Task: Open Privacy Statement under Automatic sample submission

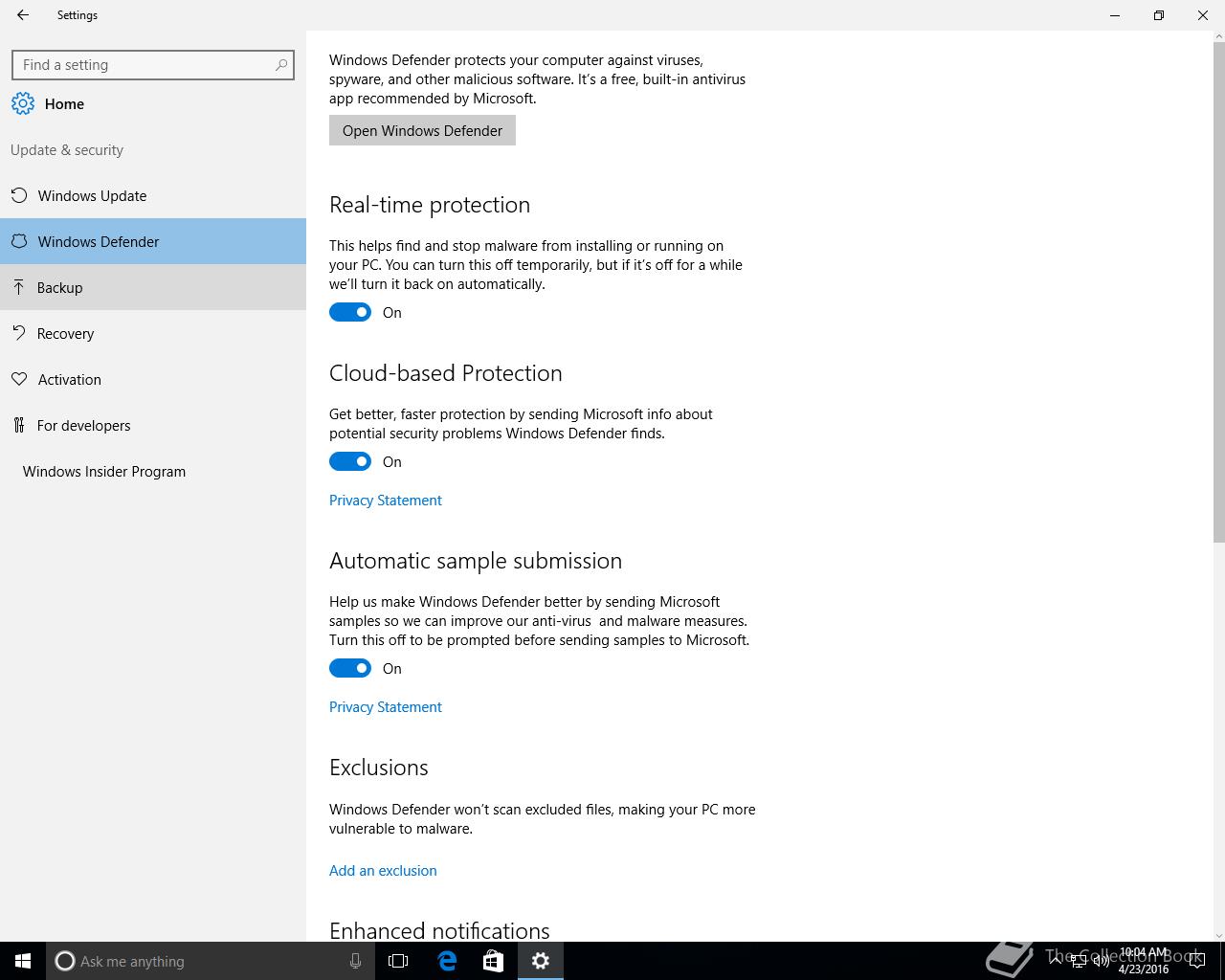Action: pos(386,706)
